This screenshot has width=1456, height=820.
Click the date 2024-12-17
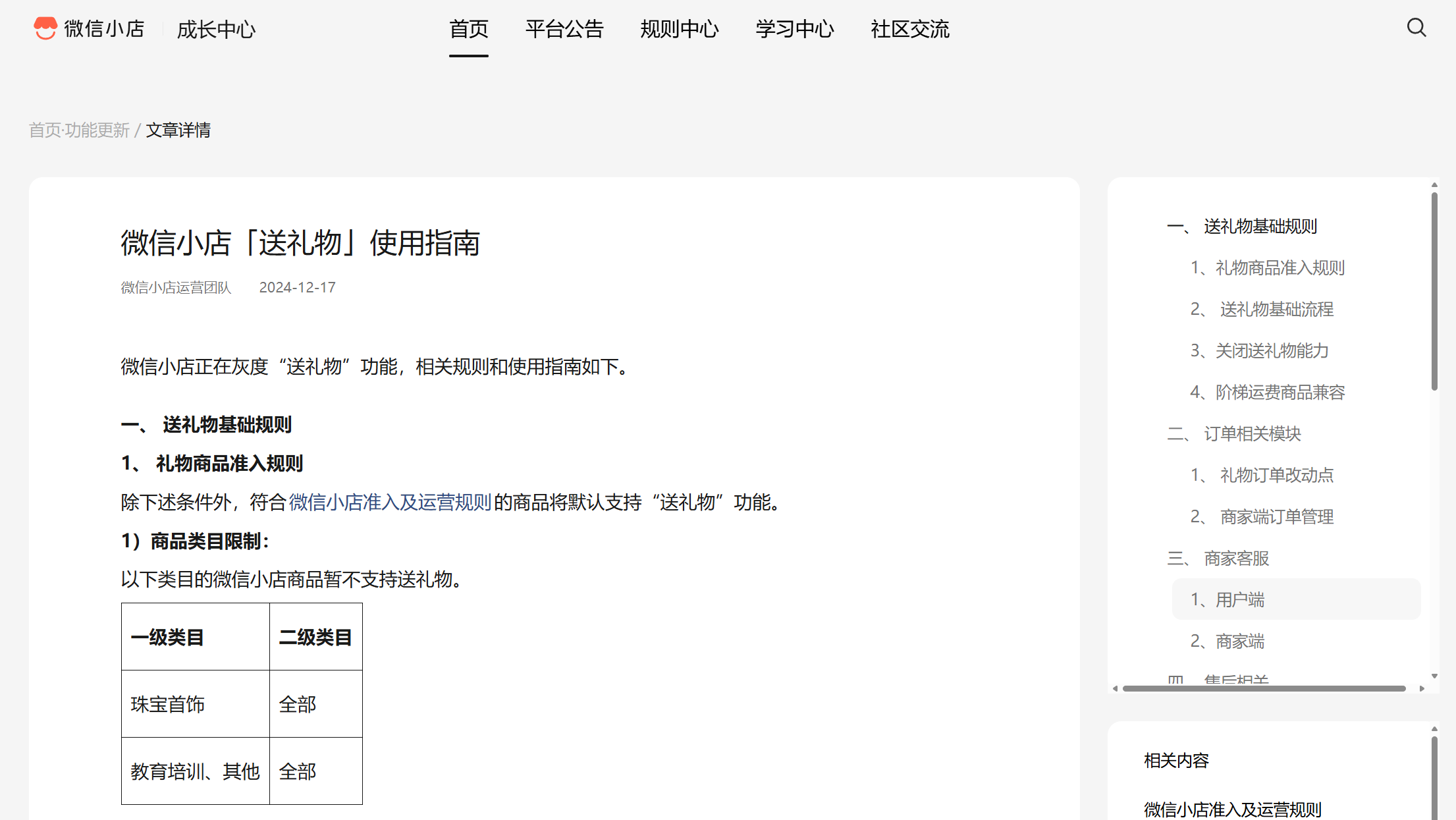click(x=297, y=288)
